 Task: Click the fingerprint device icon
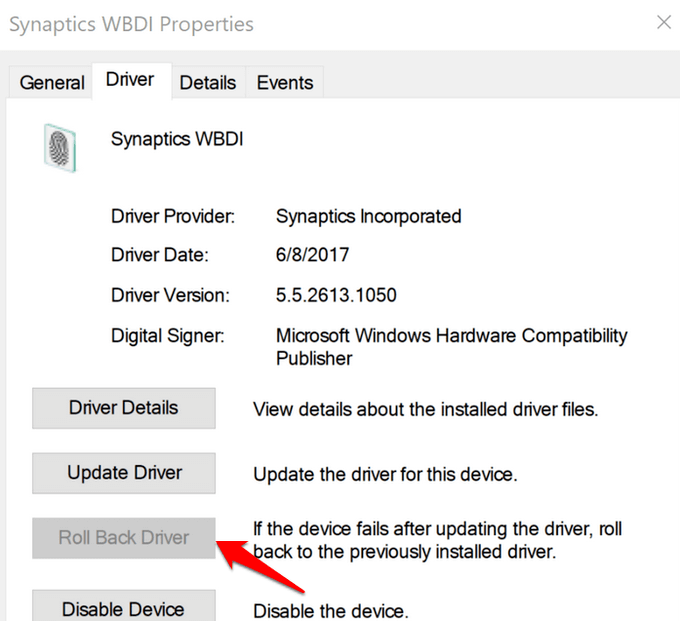[x=60, y=147]
